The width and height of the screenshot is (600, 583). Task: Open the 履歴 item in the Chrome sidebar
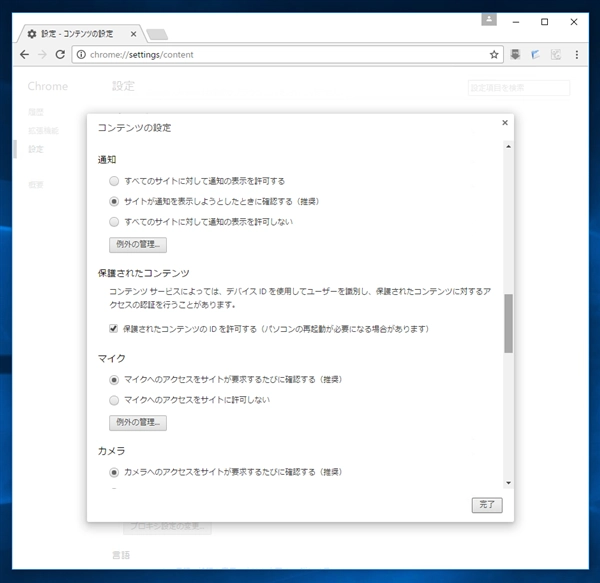pos(36,112)
